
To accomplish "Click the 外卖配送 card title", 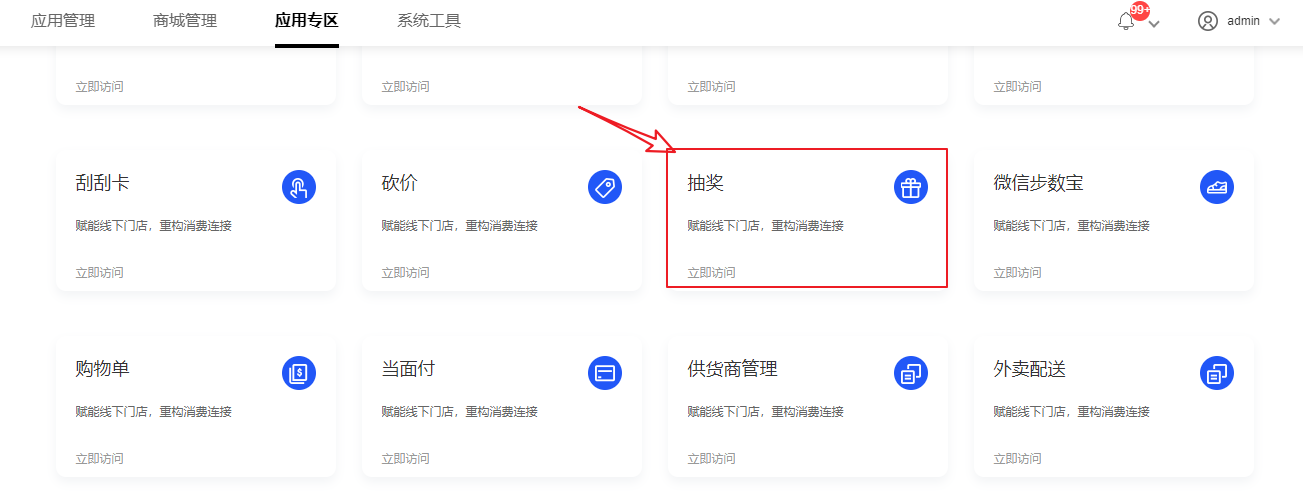I will 1029,370.
